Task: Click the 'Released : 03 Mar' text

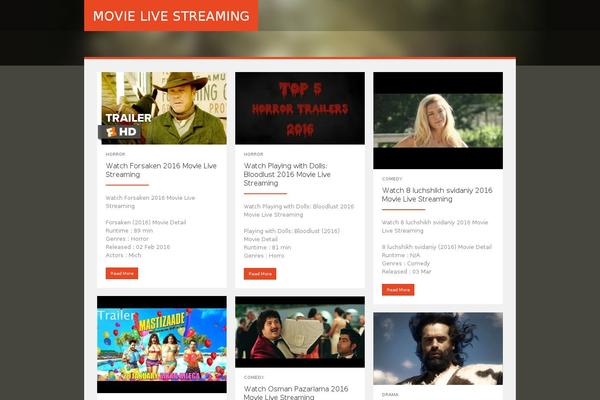Action: point(406,272)
